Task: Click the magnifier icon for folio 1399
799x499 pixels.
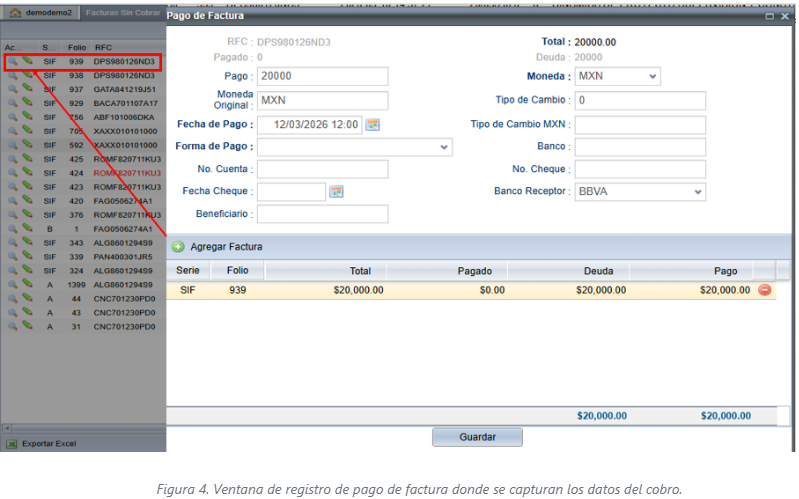Action: (11, 285)
